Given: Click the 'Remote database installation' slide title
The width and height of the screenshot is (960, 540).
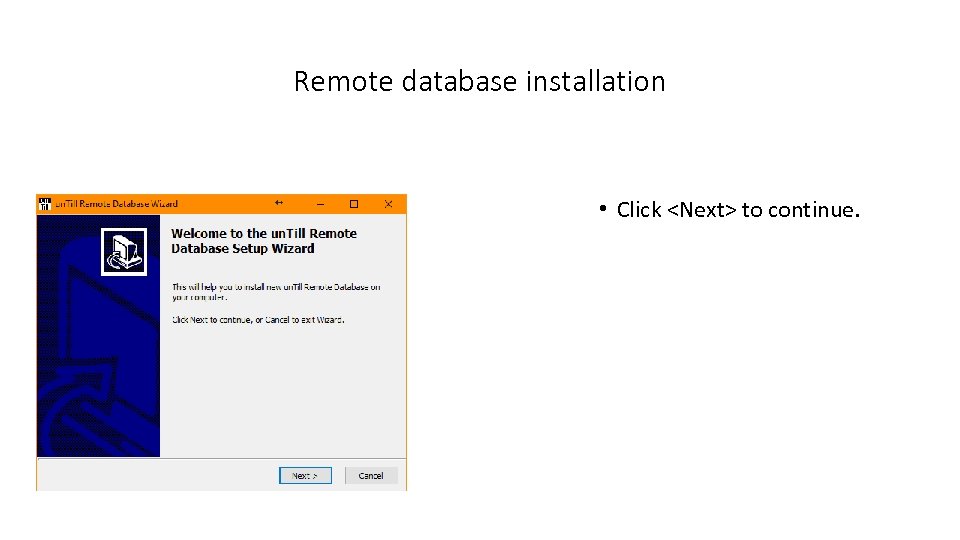Looking at the screenshot, I should tap(479, 81).
